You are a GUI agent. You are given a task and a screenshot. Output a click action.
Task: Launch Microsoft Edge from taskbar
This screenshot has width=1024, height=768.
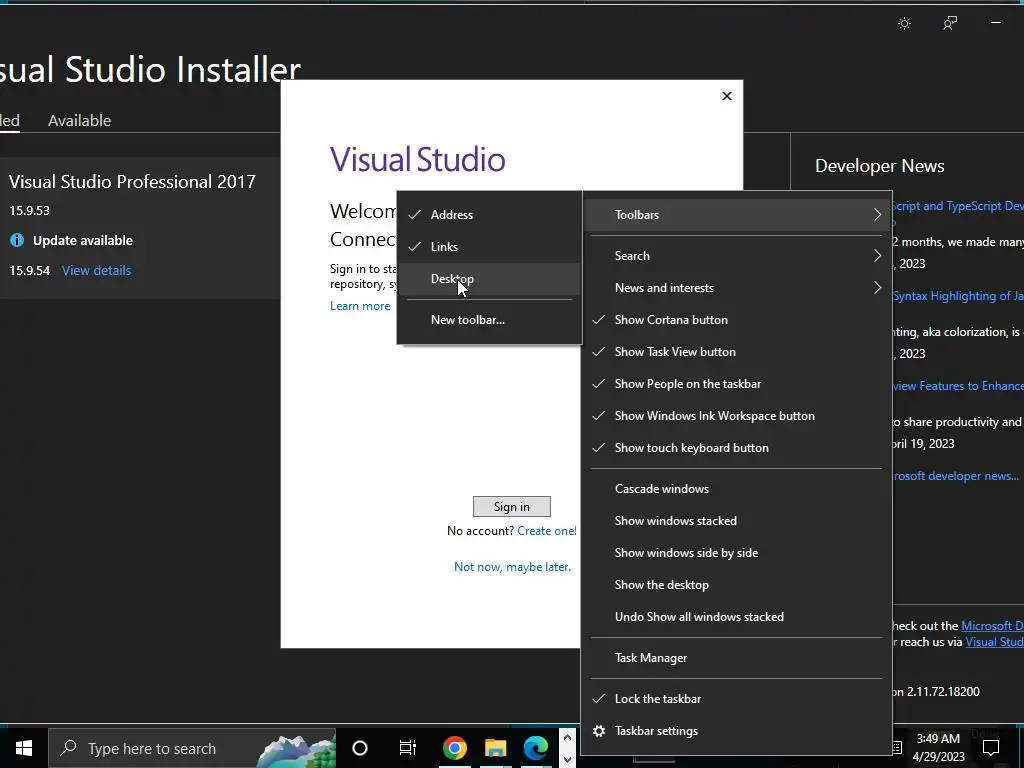pos(536,748)
